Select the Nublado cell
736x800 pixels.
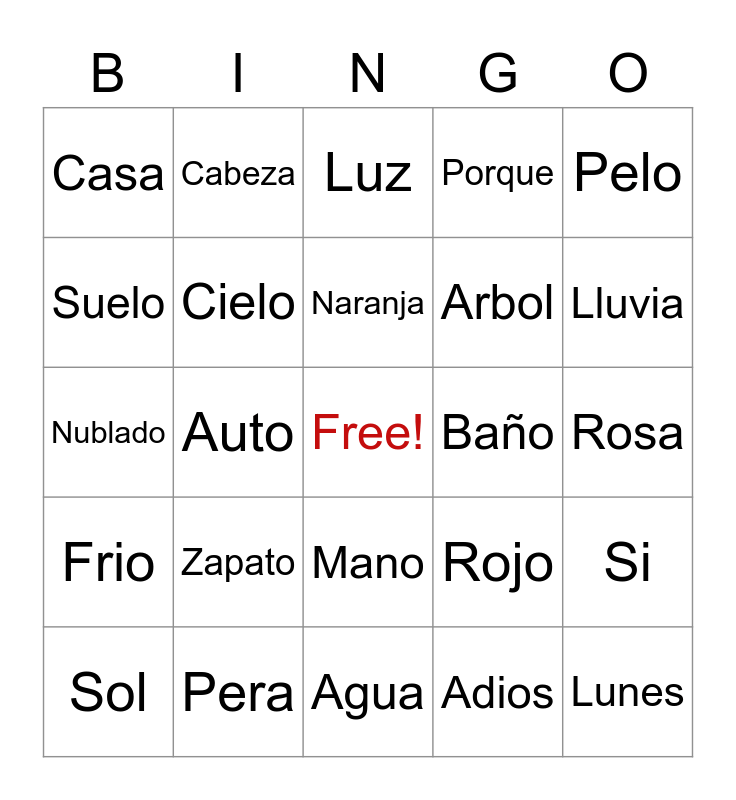point(108,432)
